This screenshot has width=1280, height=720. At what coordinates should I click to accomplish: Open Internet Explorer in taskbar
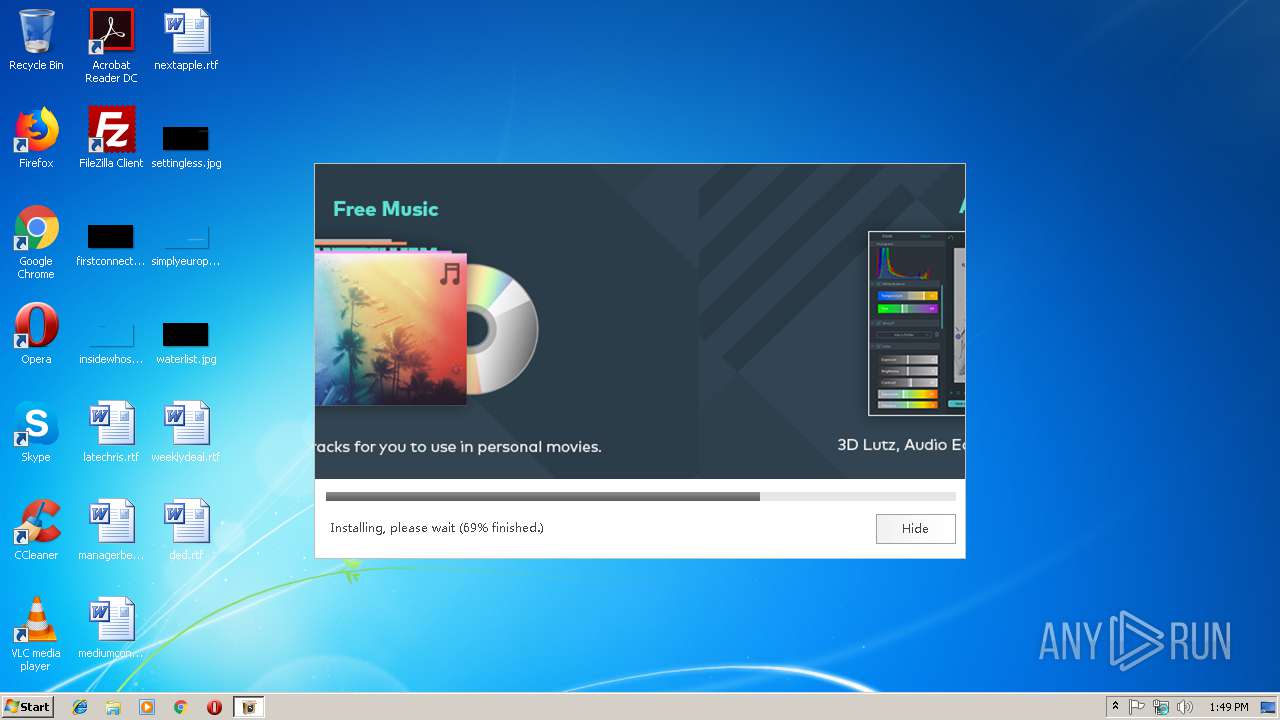[80, 707]
